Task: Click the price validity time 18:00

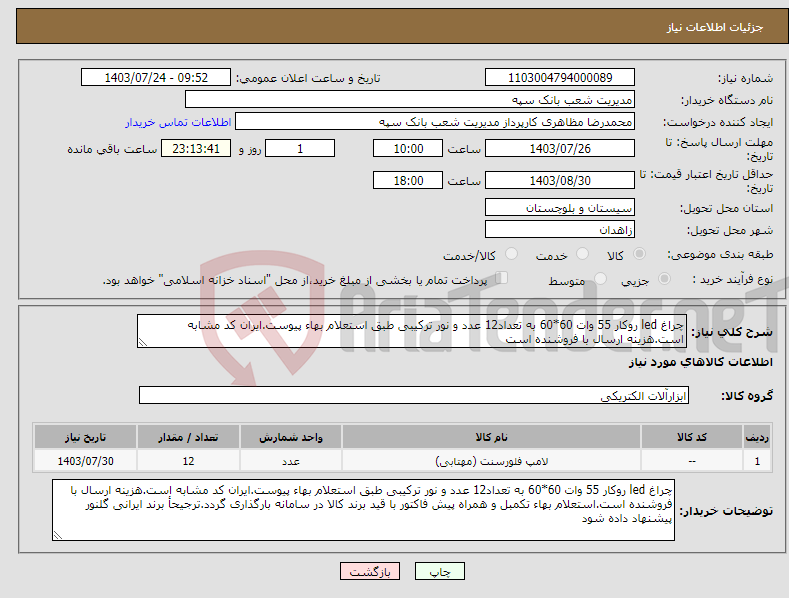Action: (x=408, y=180)
